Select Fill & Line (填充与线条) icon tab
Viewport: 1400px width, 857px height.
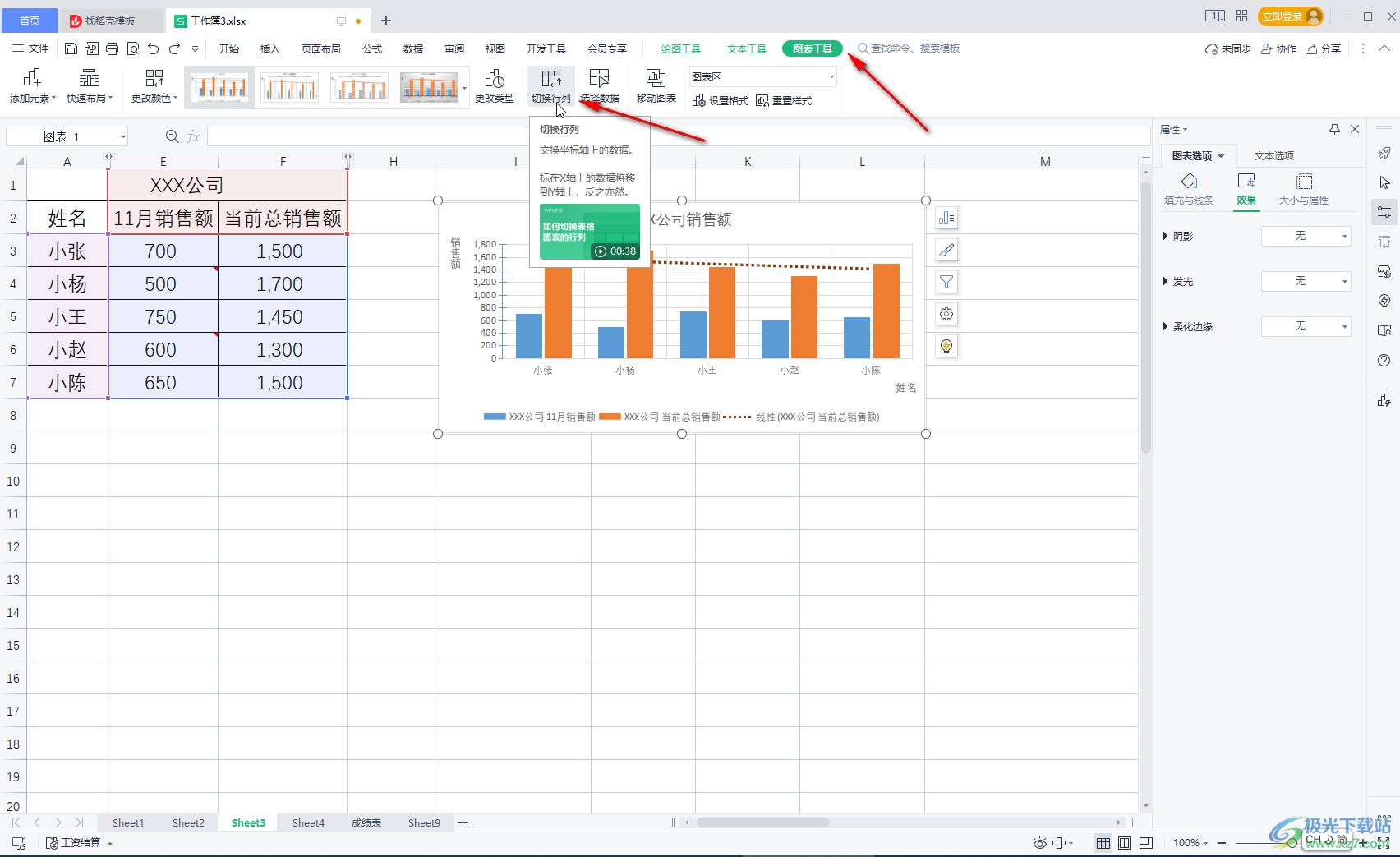click(x=1189, y=189)
